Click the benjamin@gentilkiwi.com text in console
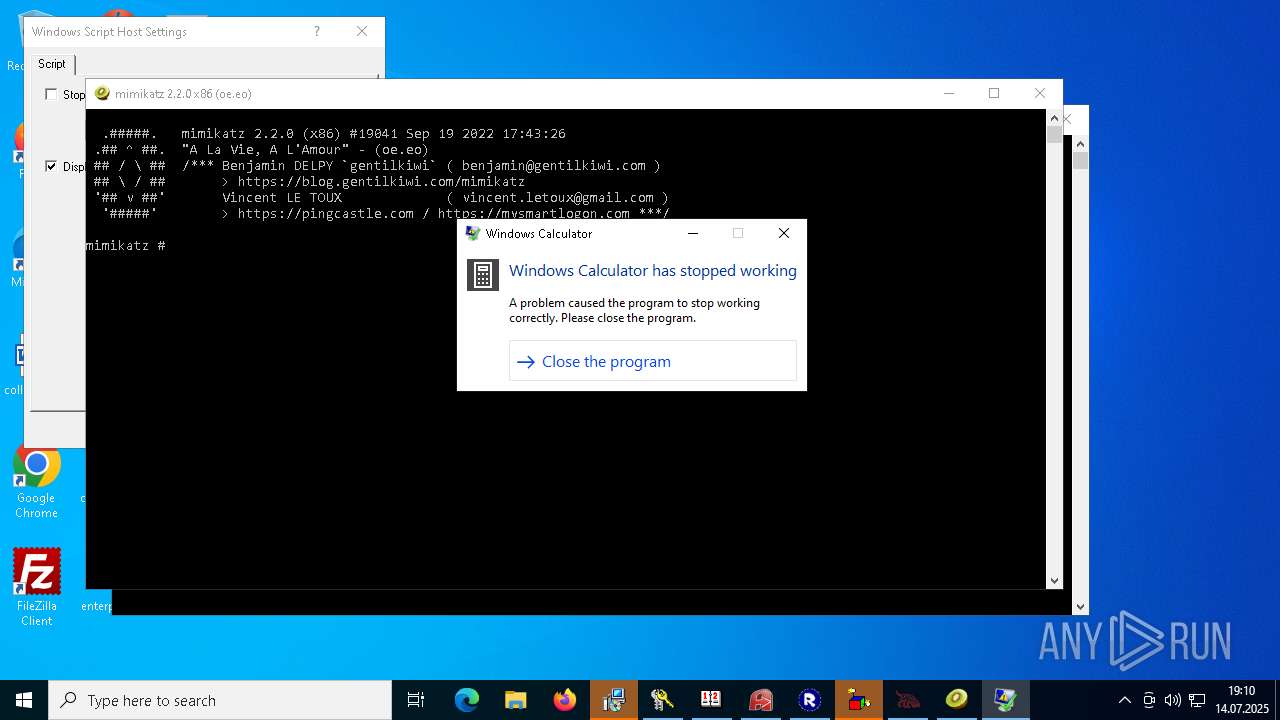Screen dimensions: 1280x720 pyautogui.click(x=554, y=165)
